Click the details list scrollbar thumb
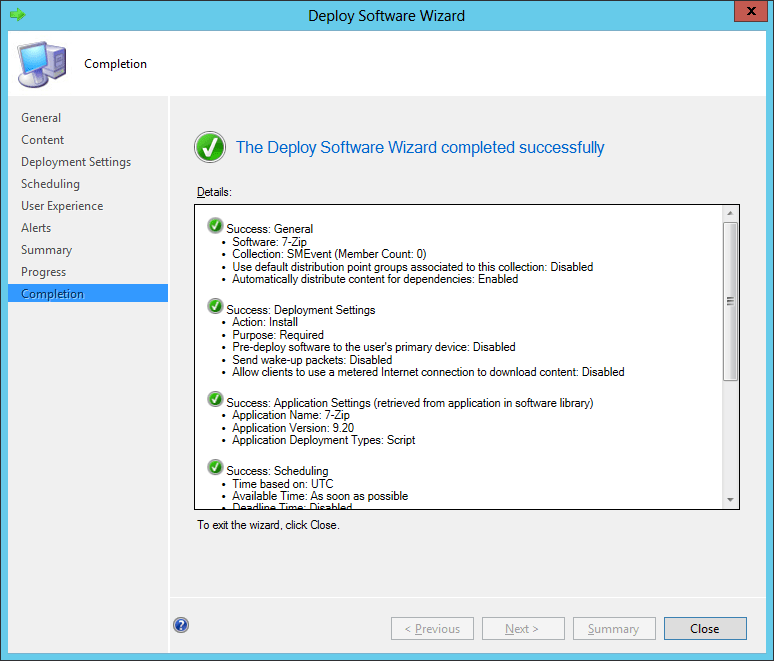Screen dimensions: 774x661 (x=730, y=300)
